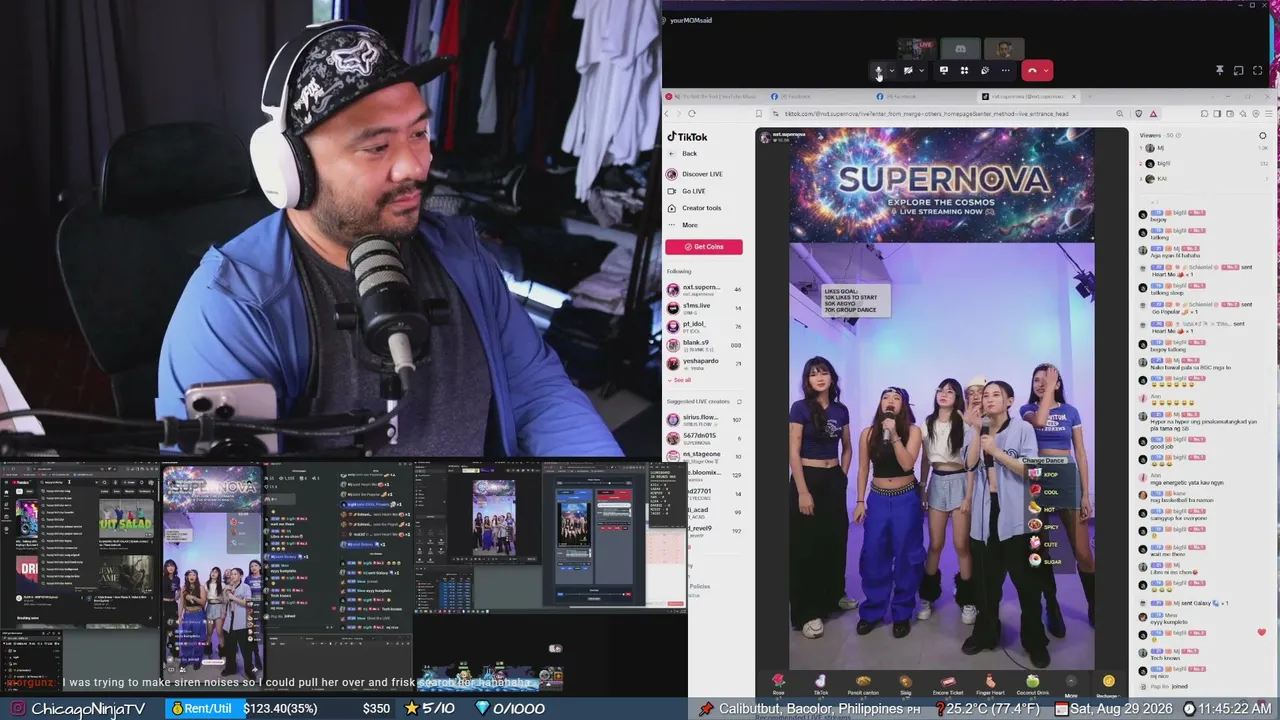Viewport: 1280px width, 720px height.
Task: Expand See all following accounts
Action: pyautogui.click(x=679, y=380)
